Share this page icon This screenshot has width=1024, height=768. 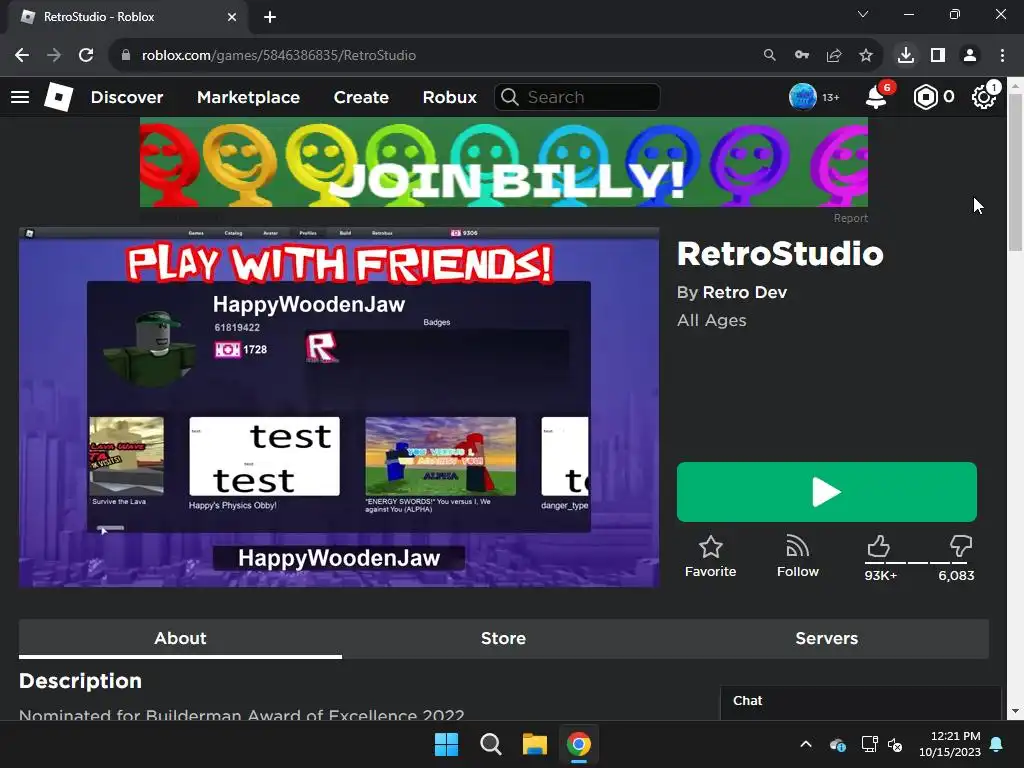coord(834,56)
